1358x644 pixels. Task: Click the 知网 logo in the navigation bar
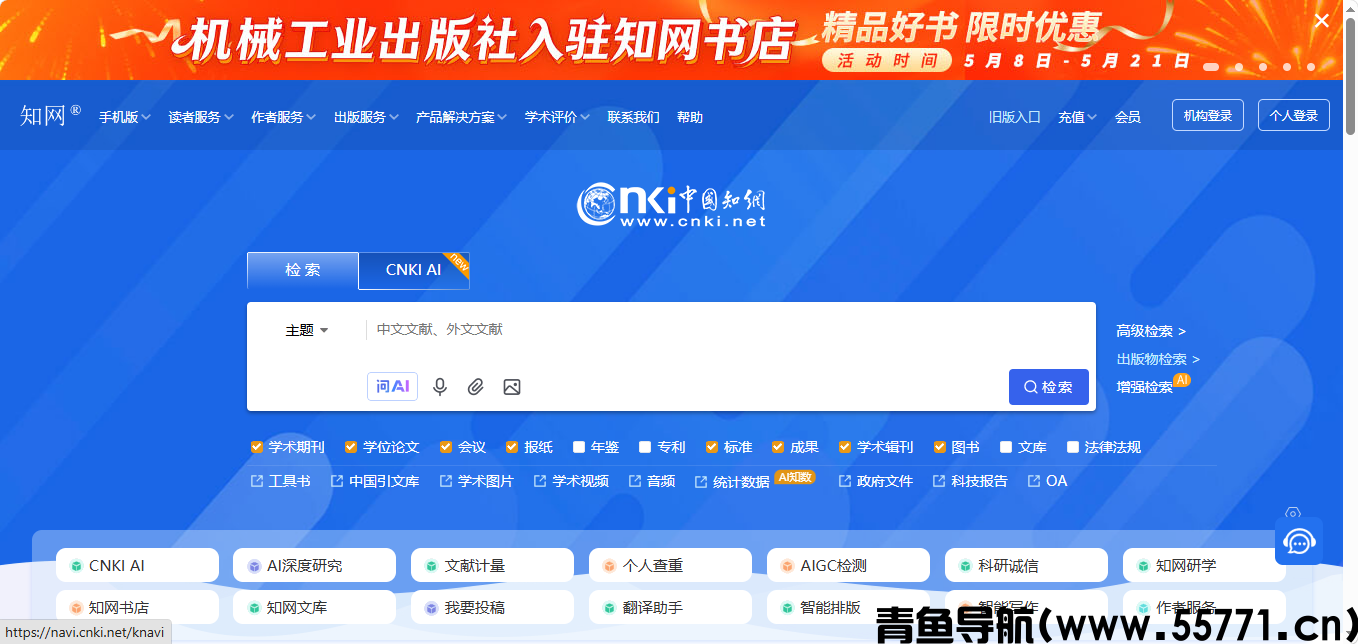tap(50, 115)
